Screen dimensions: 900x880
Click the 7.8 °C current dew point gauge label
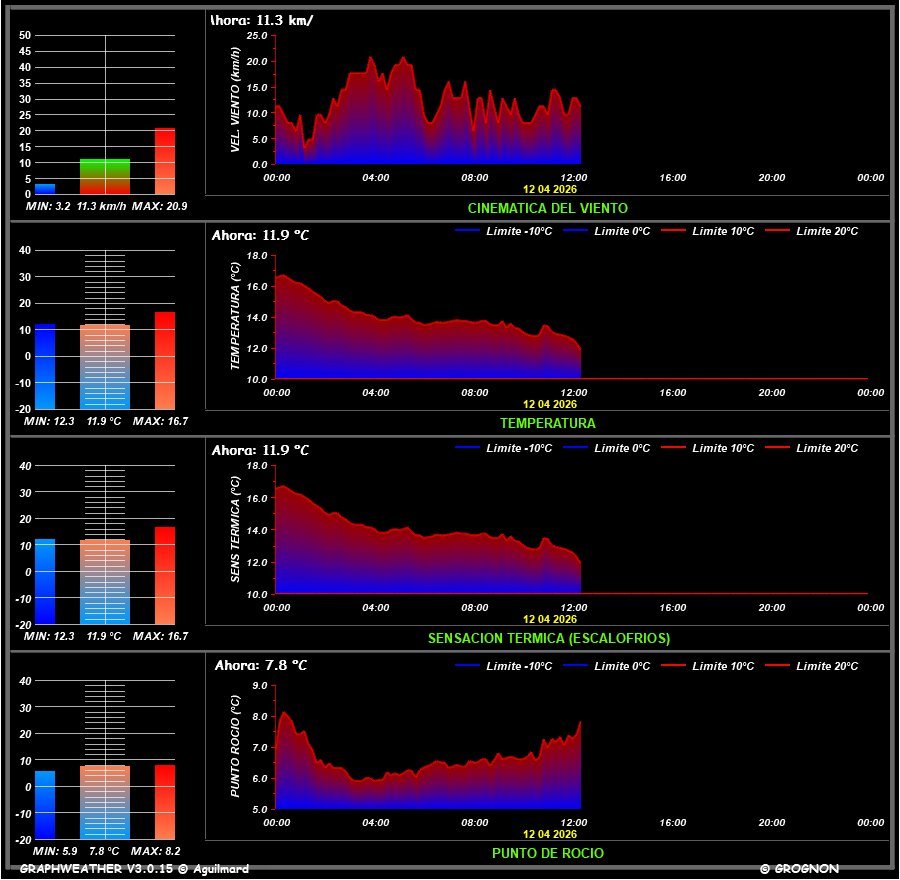coord(104,851)
